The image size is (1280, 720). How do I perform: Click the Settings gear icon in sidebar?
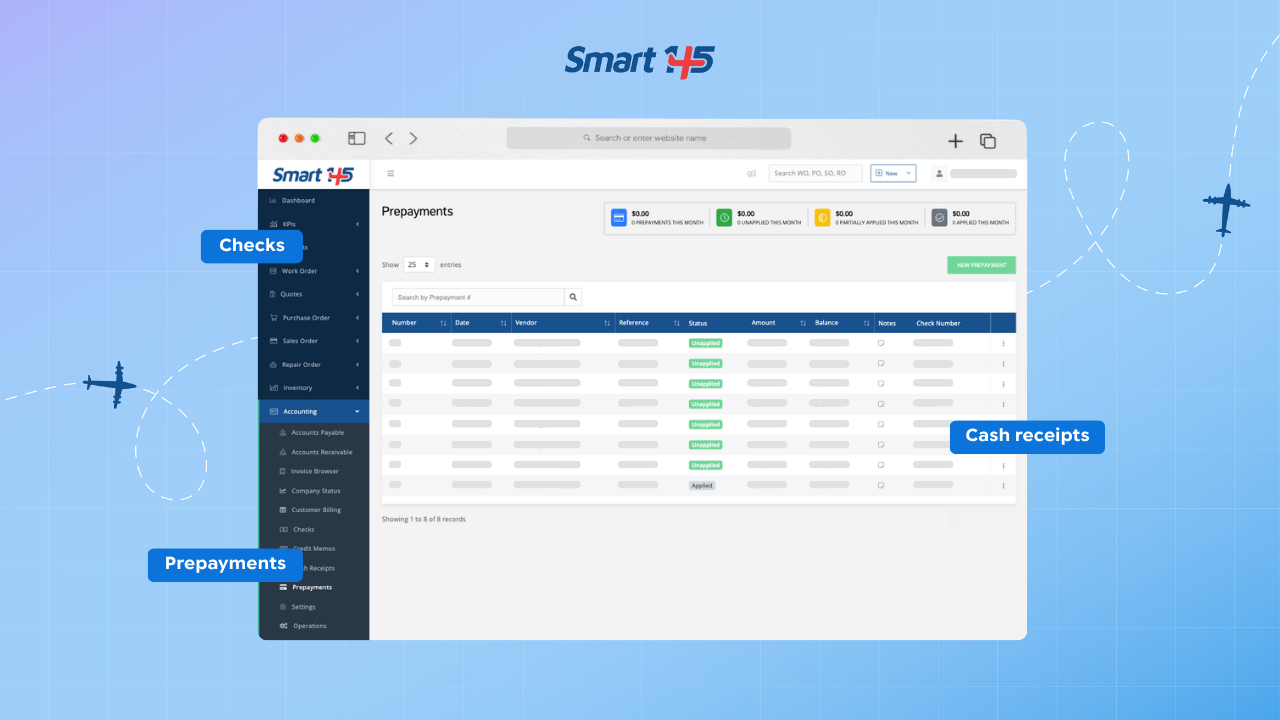(283, 607)
